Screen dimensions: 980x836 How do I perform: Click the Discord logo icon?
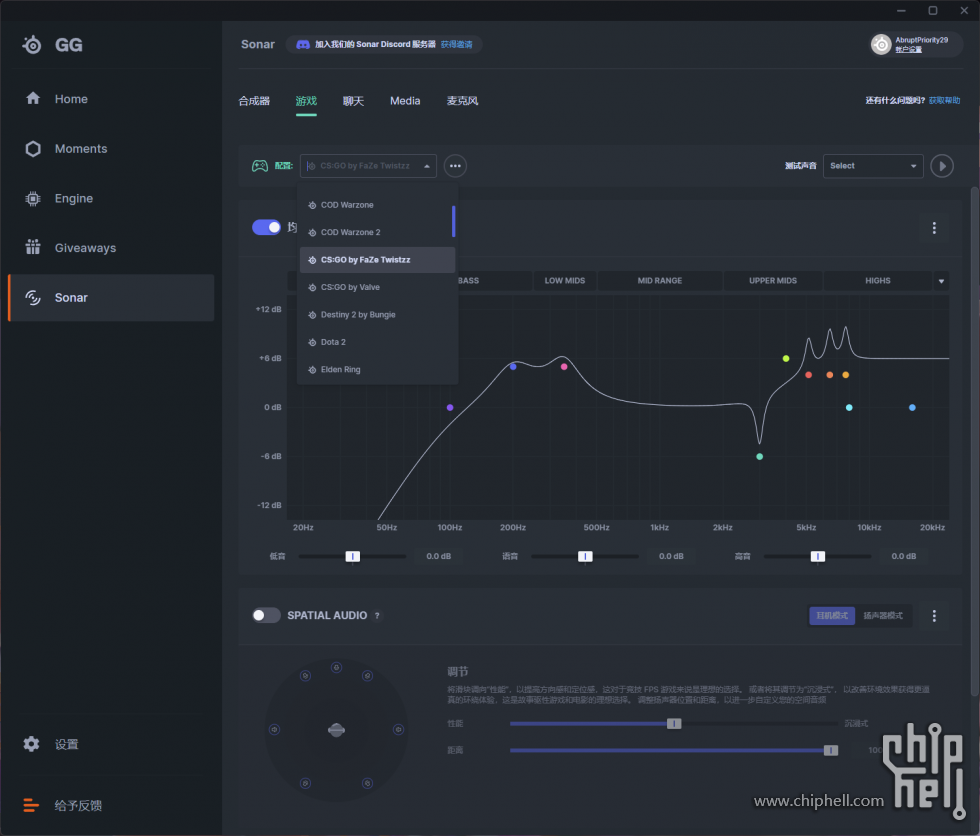click(302, 44)
